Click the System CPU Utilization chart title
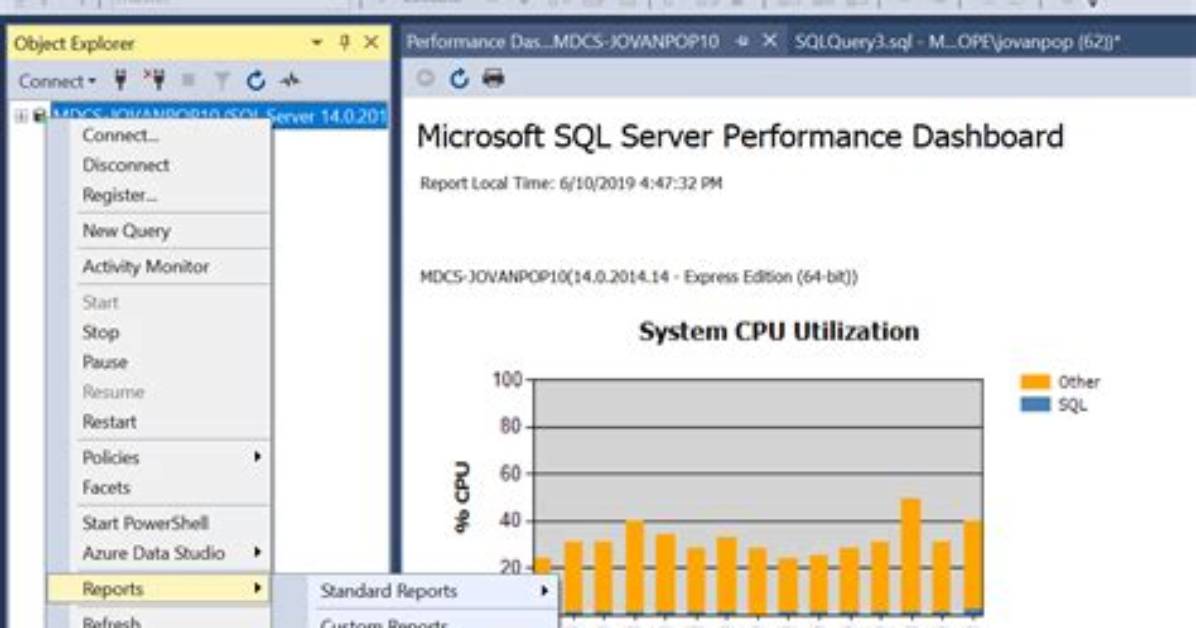 tap(779, 331)
